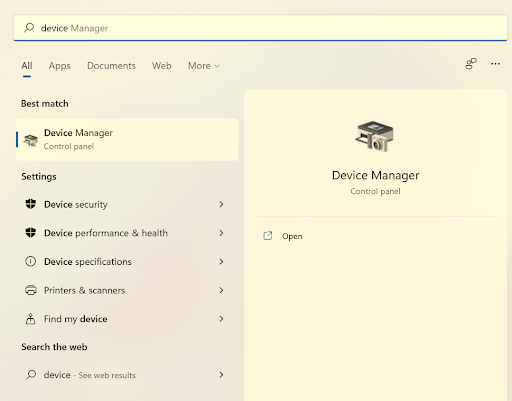
Task: Click the device Manager search input field
Action: pos(260,28)
